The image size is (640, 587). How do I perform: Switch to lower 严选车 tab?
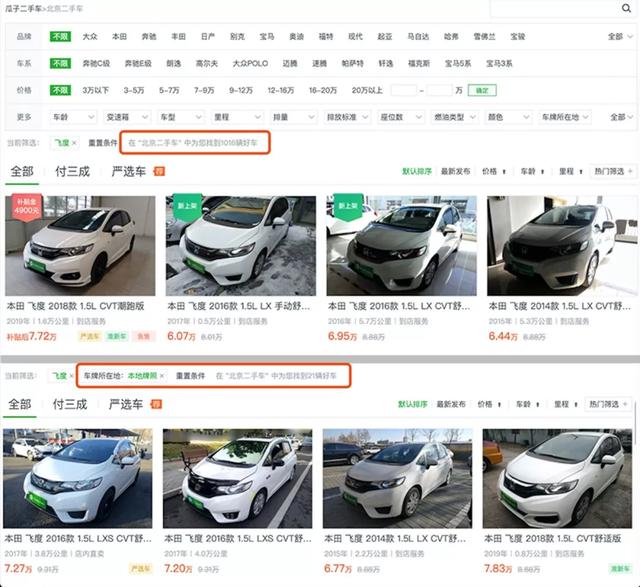tap(126, 404)
